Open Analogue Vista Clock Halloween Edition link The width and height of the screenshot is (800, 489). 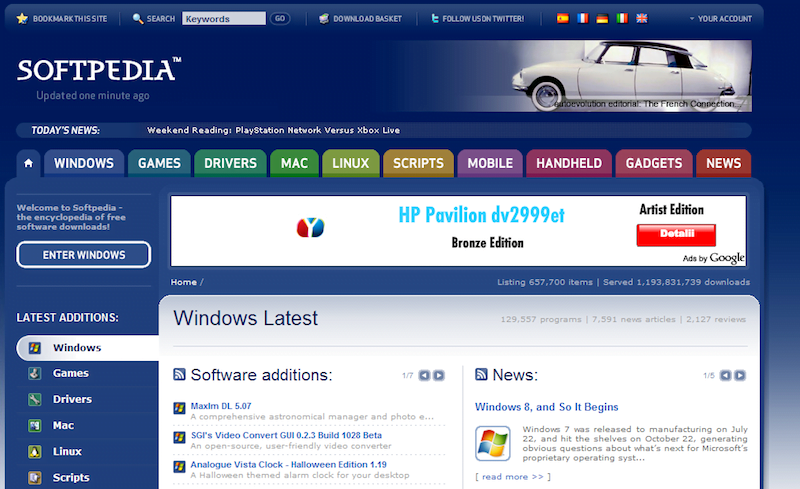tap(288, 464)
